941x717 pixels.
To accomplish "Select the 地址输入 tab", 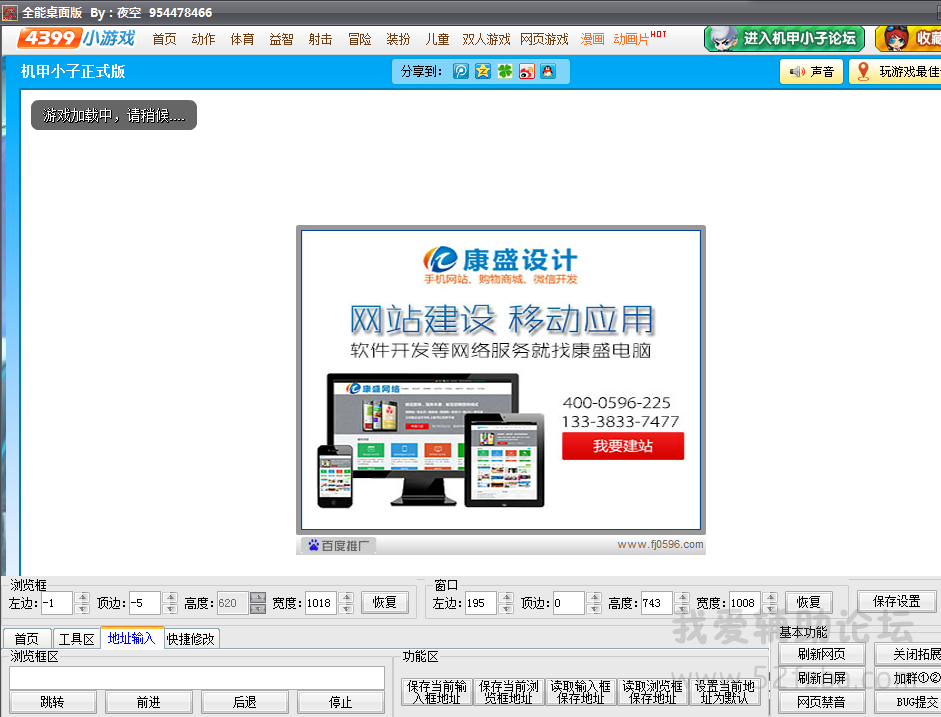I will tap(131, 638).
